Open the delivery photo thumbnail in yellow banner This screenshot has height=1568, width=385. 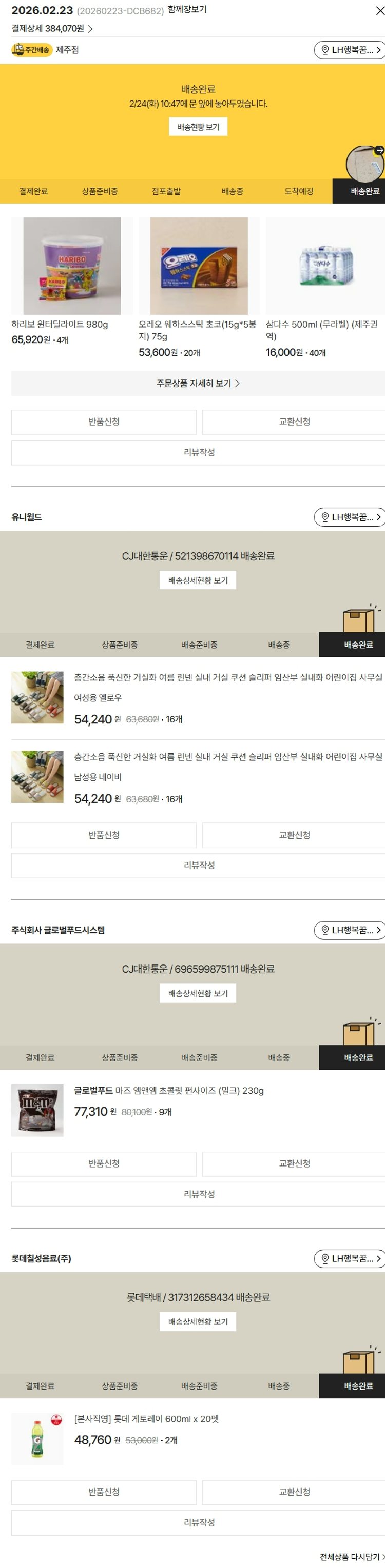[x=365, y=164]
